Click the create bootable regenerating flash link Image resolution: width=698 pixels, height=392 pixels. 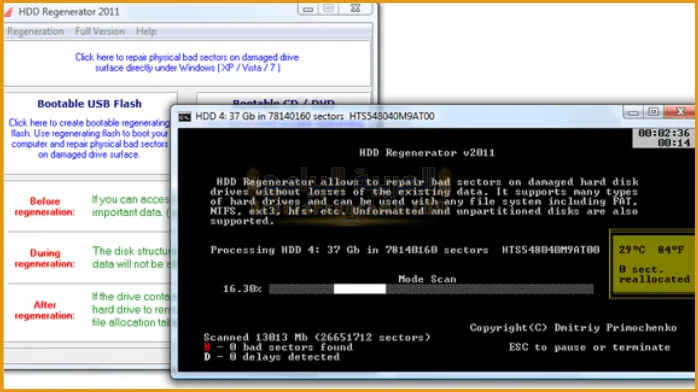coord(89,138)
